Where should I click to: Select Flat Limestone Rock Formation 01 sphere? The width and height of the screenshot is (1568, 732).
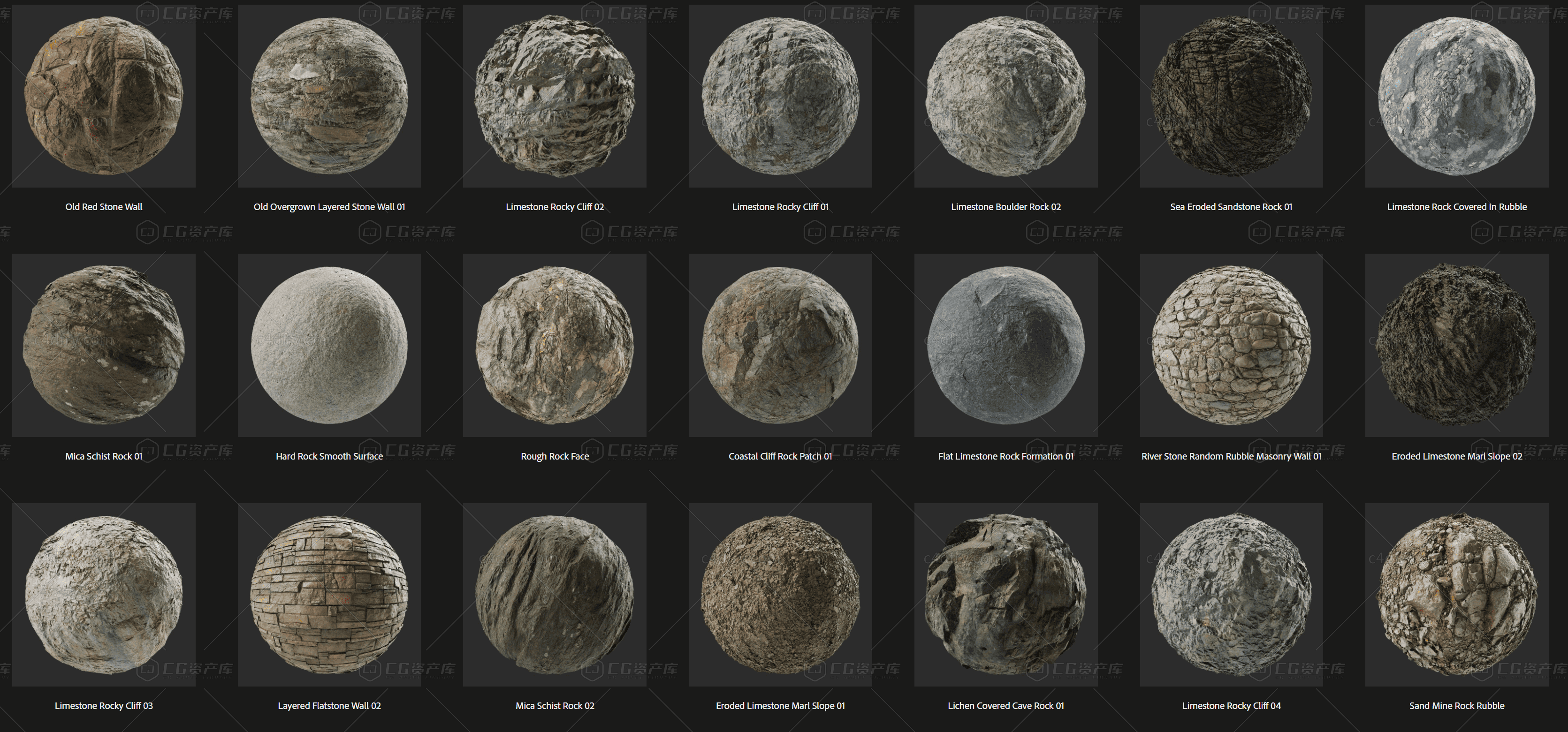(x=1005, y=345)
